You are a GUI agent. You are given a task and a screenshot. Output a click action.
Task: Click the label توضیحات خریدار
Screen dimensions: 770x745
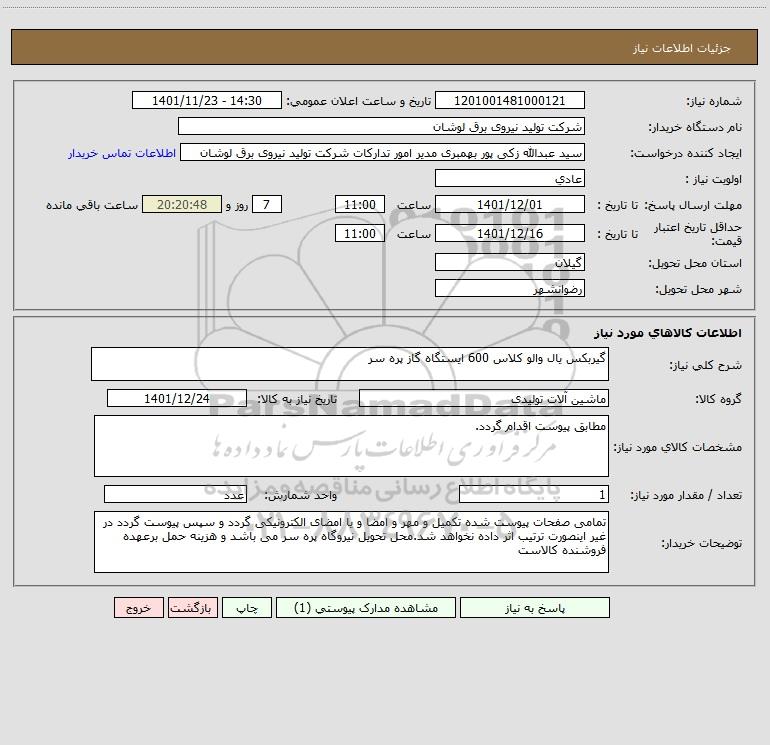701,543
